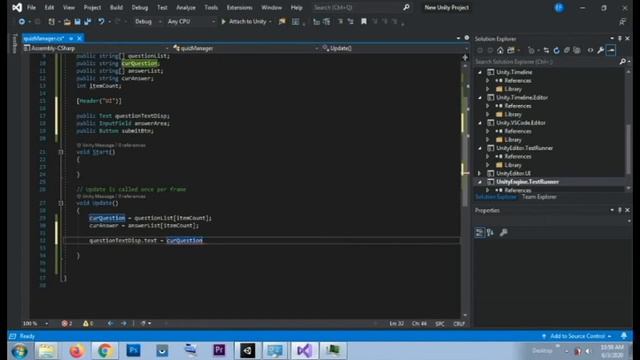Image resolution: width=640 pixels, height=360 pixels.
Task: Select Library folder under Unity.Timeline.Editor
Action: (513, 114)
